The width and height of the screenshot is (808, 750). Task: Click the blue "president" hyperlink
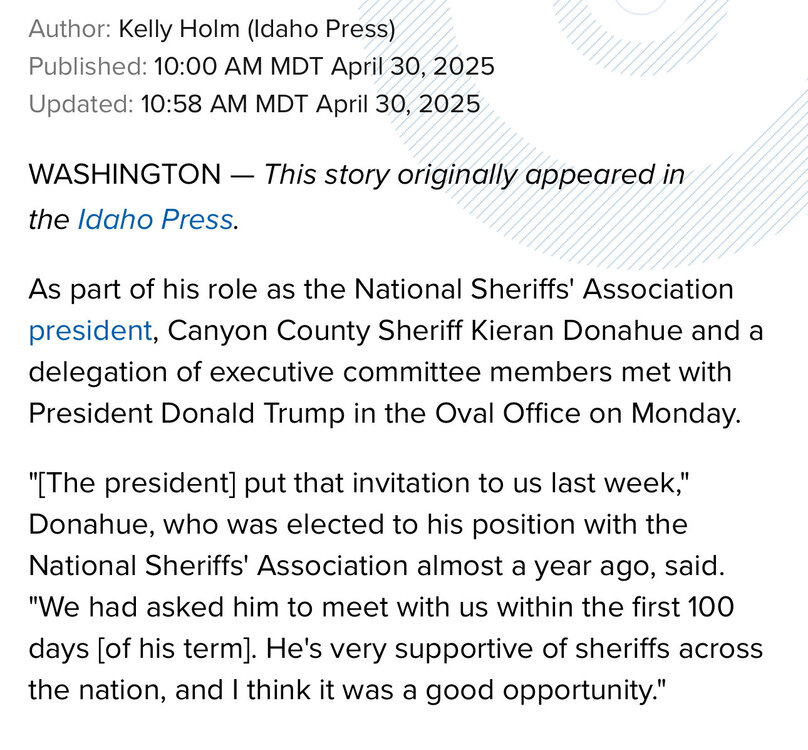coord(90,330)
